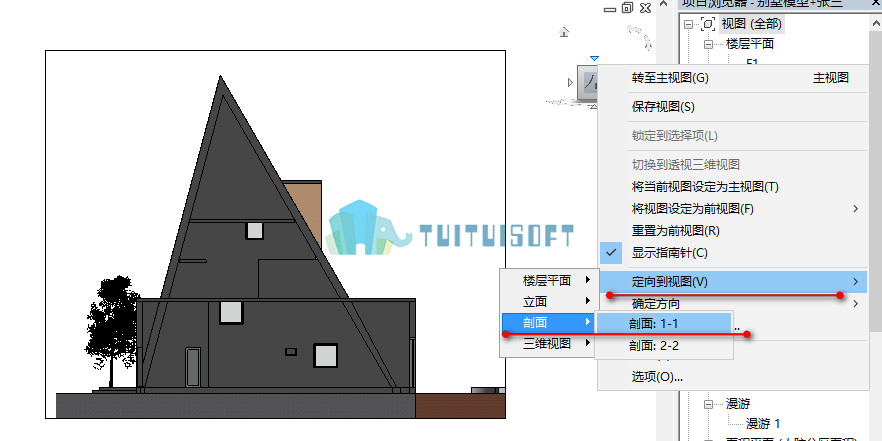Select 剖面: 1-1 section view
This screenshot has height=441, width=882.
[x=664, y=323]
